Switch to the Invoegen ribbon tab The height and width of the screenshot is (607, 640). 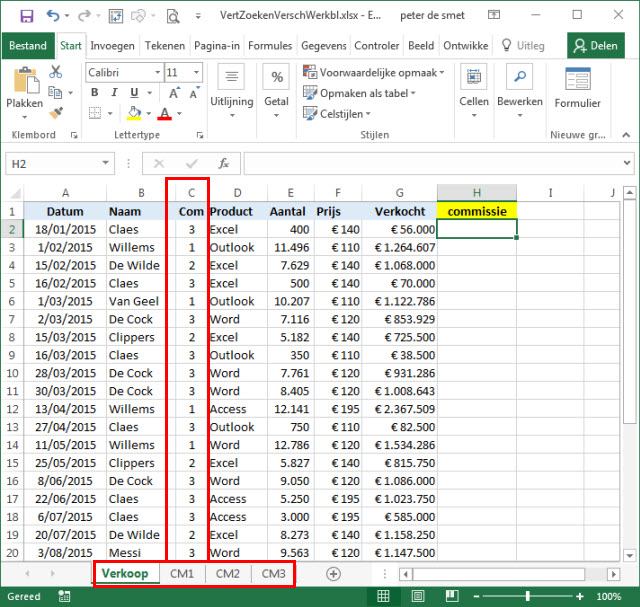pyautogui.click(x=112, y=45)
